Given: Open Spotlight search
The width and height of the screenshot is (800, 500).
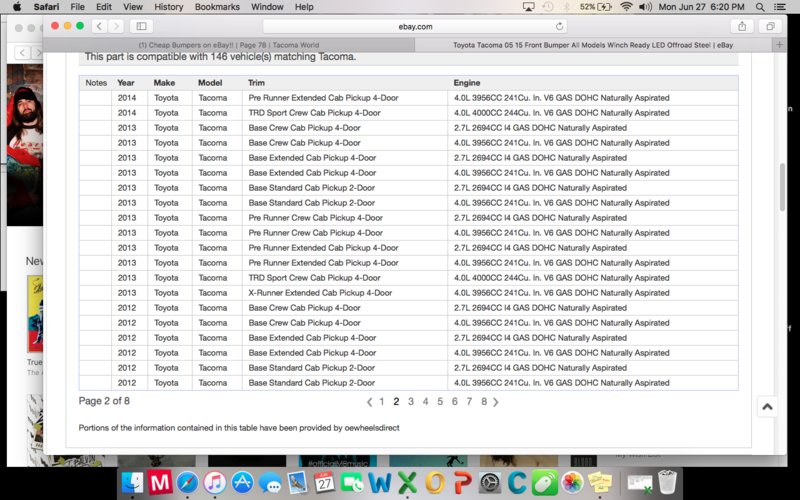Looking at the screenshot, I should tap(760, 7).
